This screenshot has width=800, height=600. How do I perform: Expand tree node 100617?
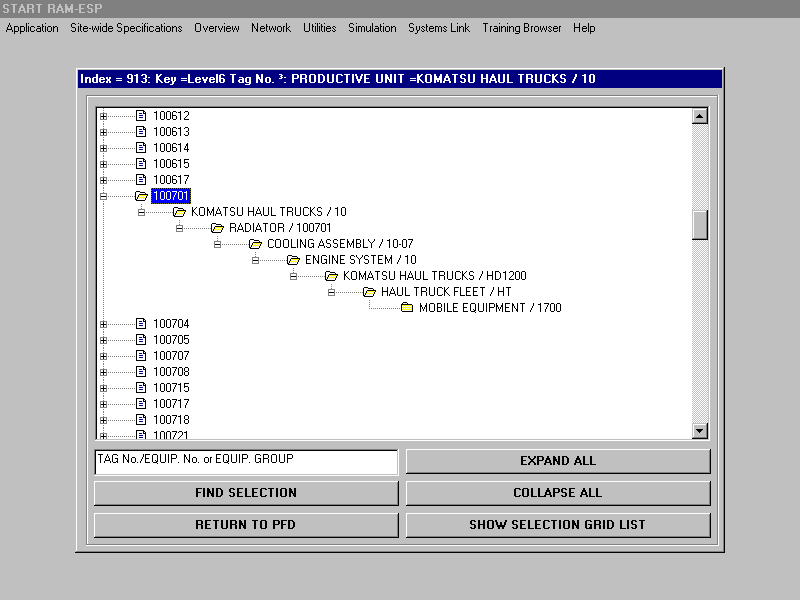pos(104,180)
